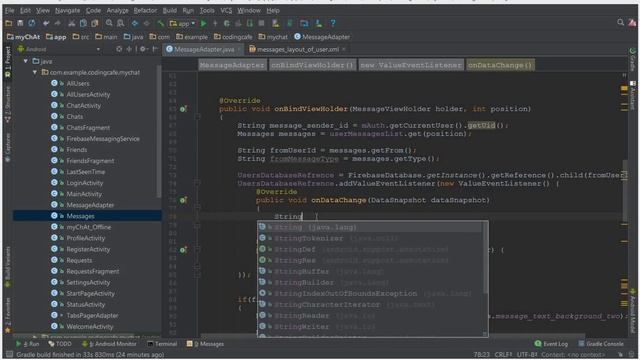Open the Navigate menu

(68, 11)
